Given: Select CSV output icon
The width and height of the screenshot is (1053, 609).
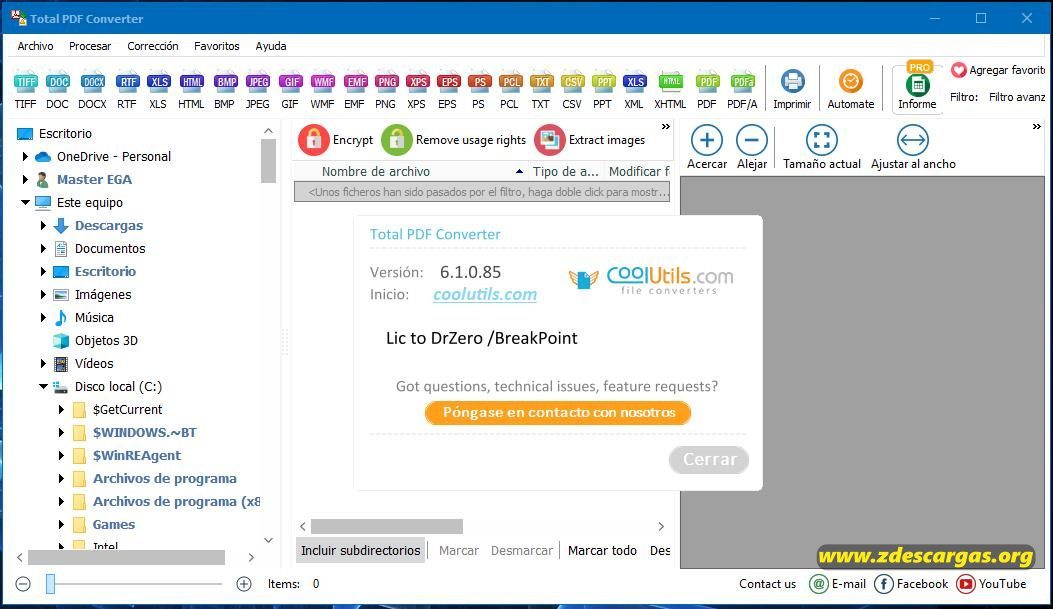Looking at the screenshot, I should 572,89.
